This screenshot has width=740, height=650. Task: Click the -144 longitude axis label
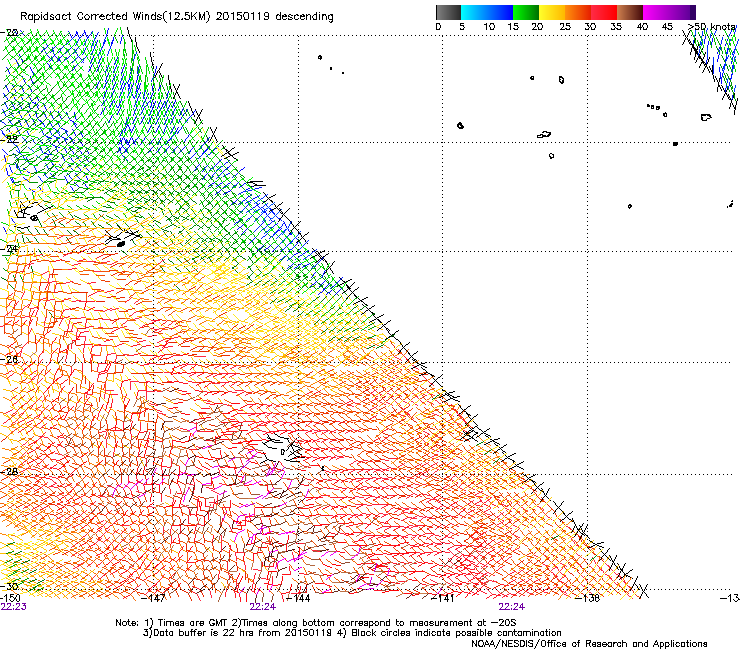tap(298, 598)
